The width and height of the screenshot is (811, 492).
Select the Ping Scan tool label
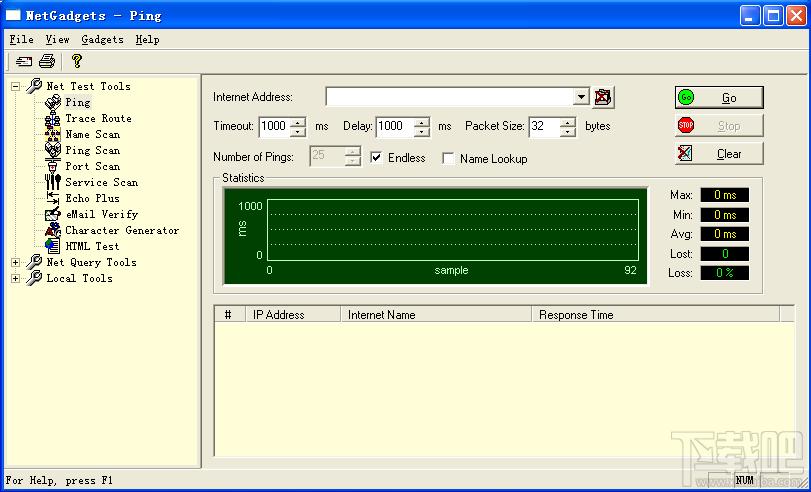pyautogui.click(x=93, y=151)
